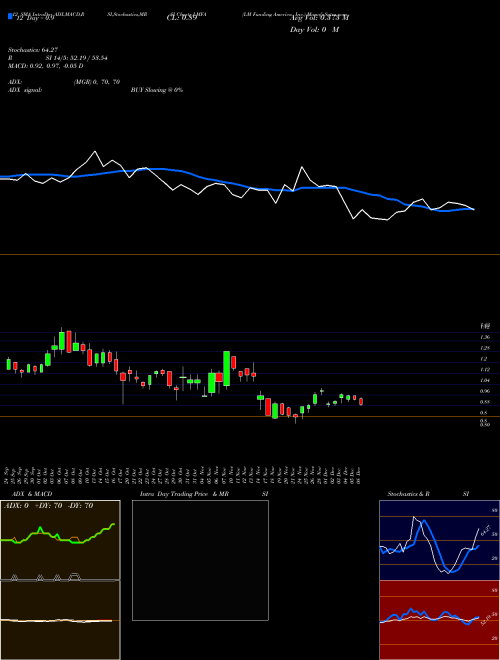Click the 52.19 label on red RSI chart

tap(486, 620)
